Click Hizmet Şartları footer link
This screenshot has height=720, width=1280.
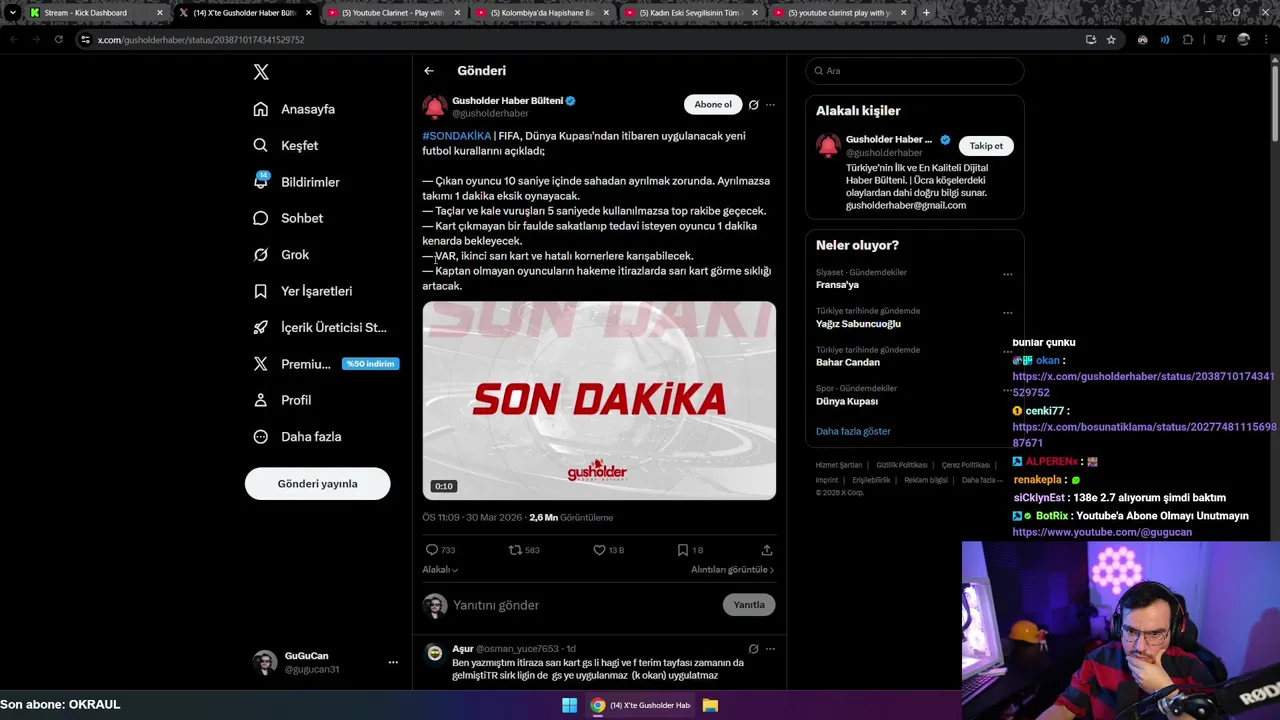coord(838,465)
